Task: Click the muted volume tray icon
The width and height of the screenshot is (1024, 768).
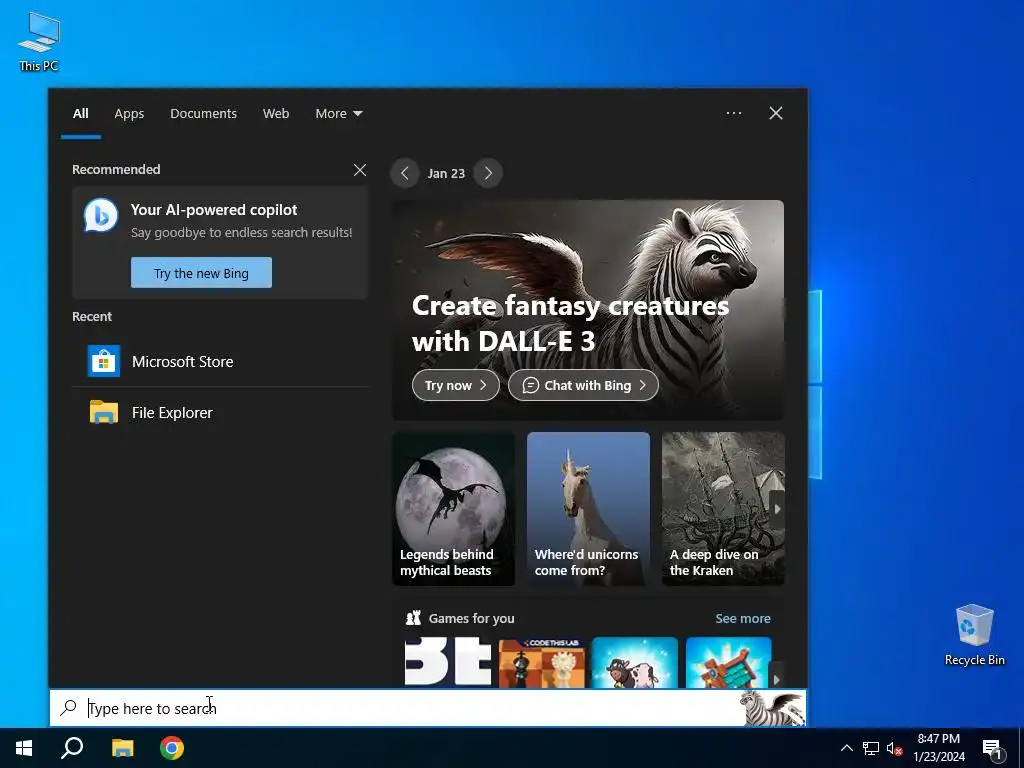Action: (x=895, y=748)
